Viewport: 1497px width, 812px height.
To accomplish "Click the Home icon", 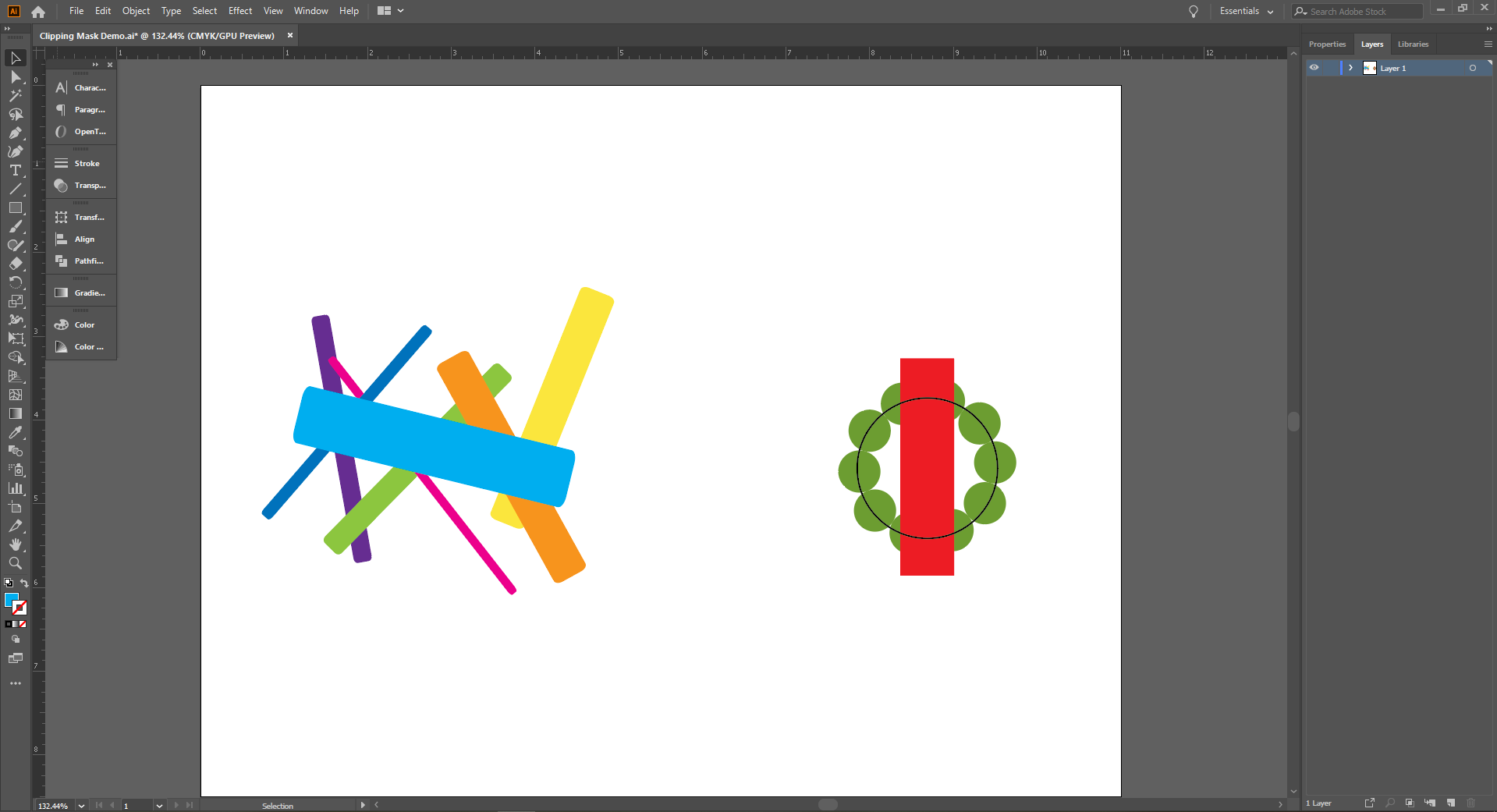I will point(38,12).
